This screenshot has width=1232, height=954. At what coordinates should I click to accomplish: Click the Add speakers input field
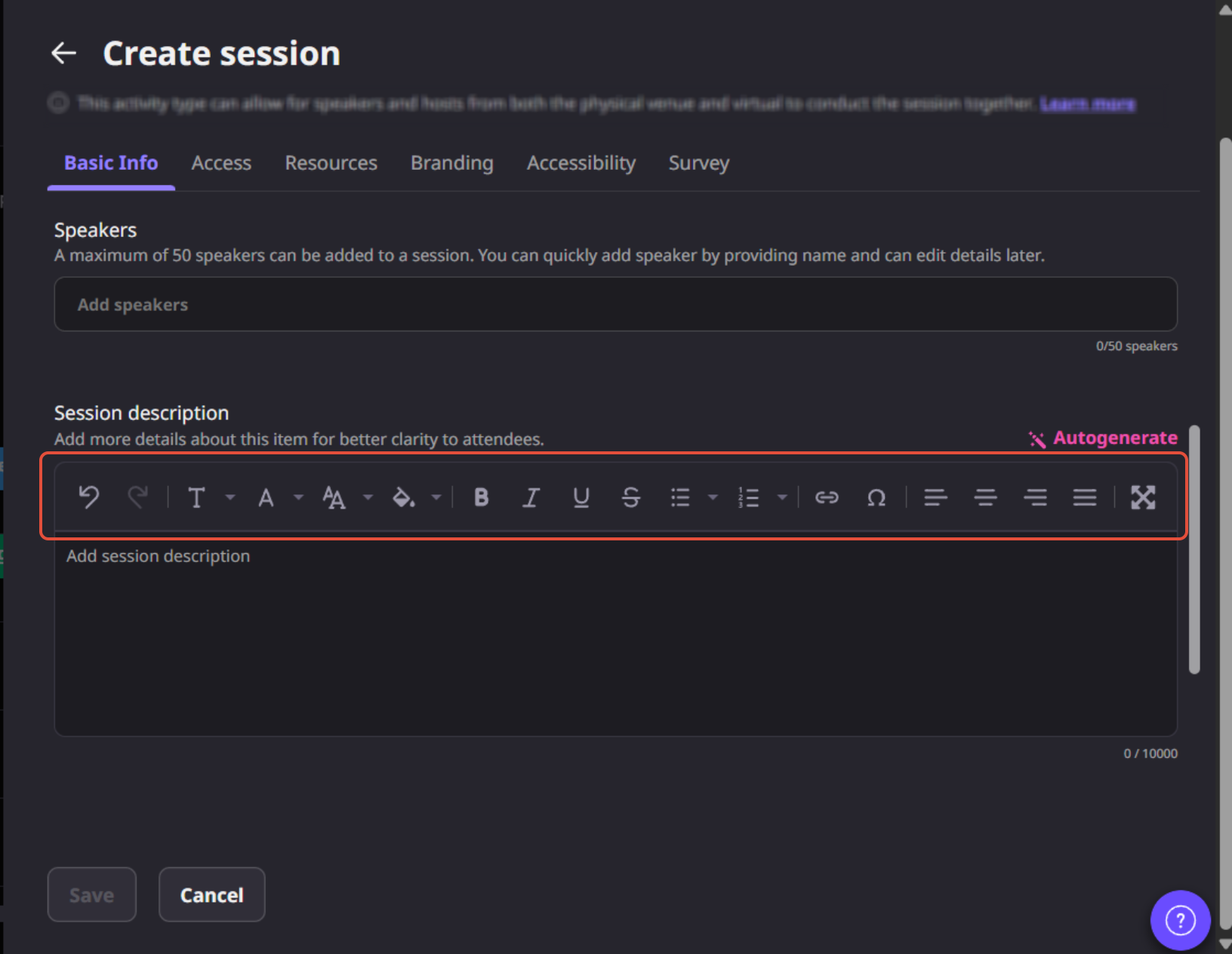click(x=615, y=304)
